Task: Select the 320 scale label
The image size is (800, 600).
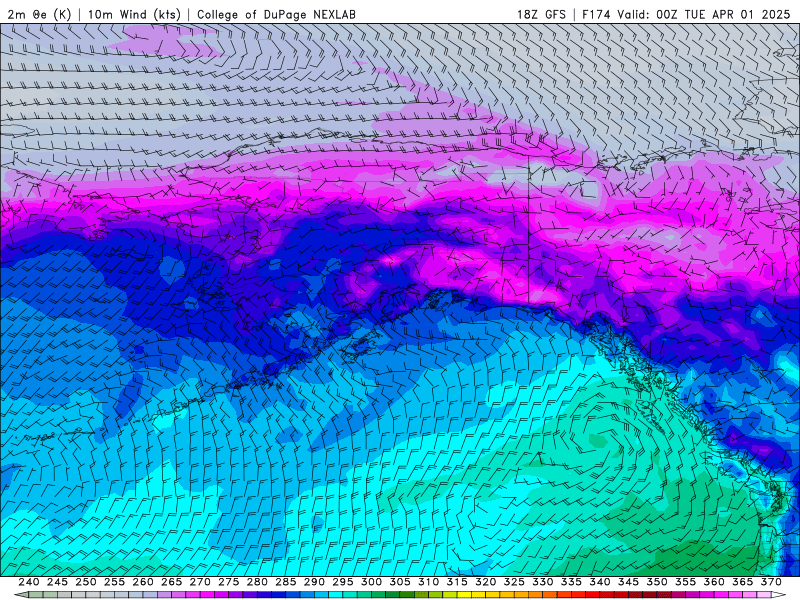Action: (x=486, y=582)
